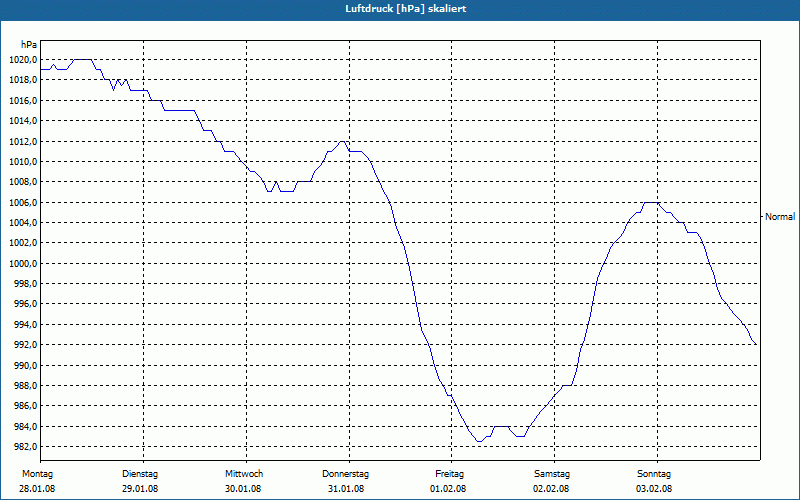Click the Montag axis label

[37, 474]
